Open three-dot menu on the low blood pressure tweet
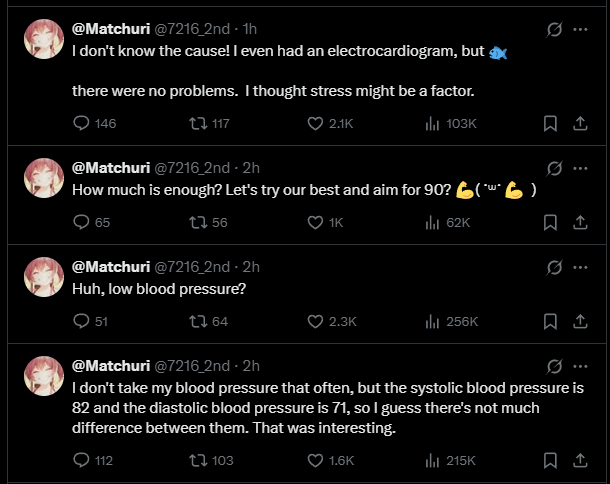This screenshot has height=484, width=610. 580,267
